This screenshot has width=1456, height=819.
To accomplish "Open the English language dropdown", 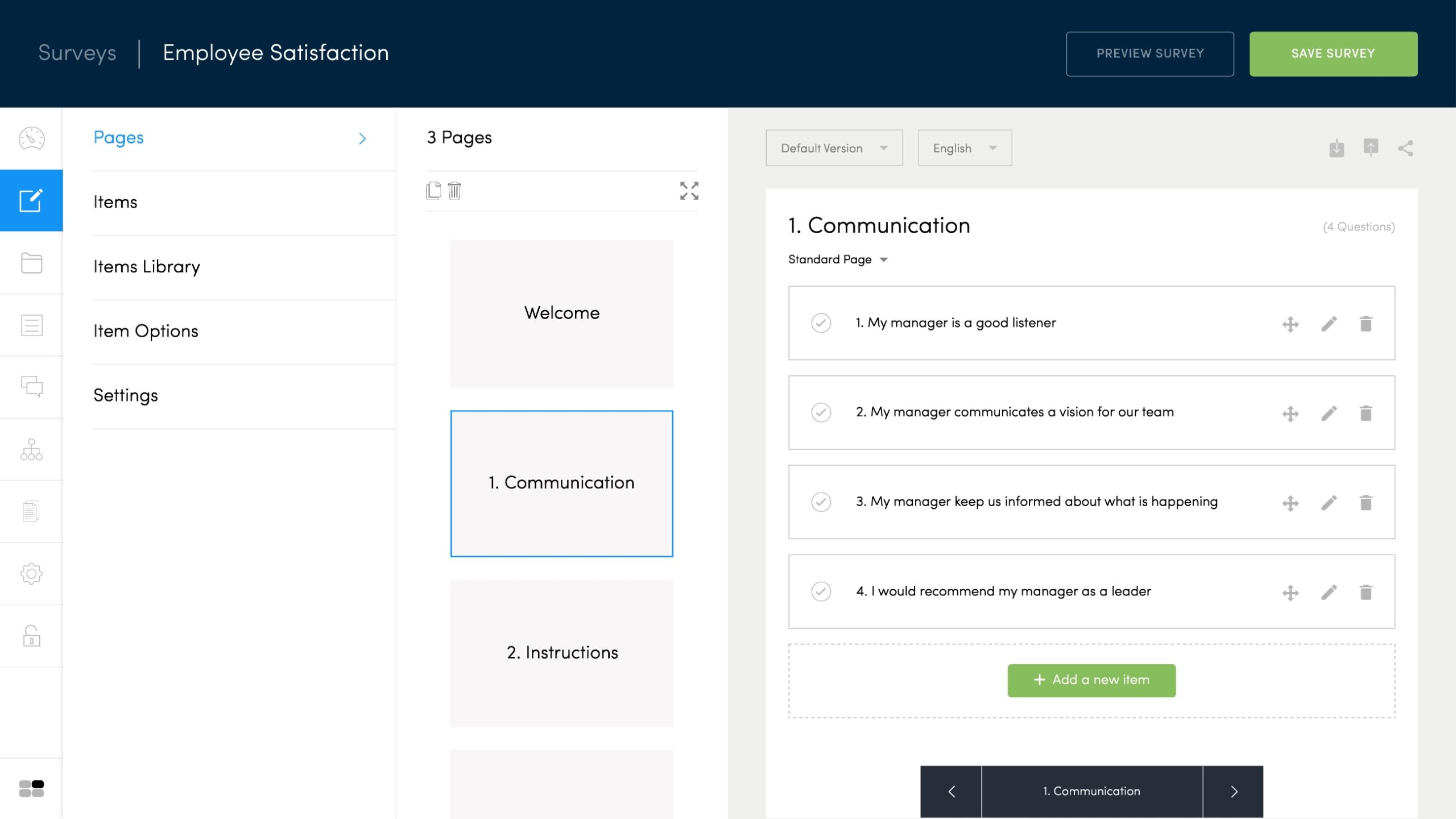I will (965, 148).
